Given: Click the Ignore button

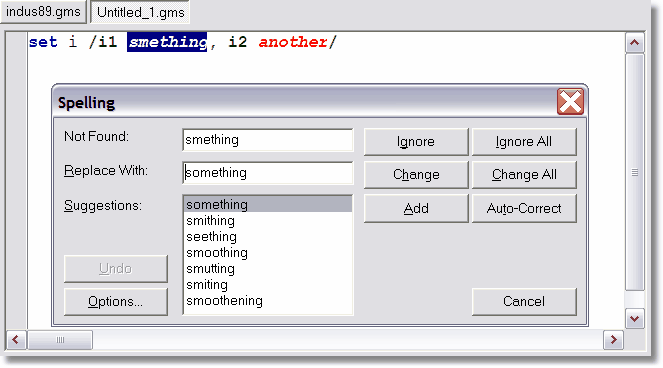Looking at the screenshot, I should (x=416, y=142).
